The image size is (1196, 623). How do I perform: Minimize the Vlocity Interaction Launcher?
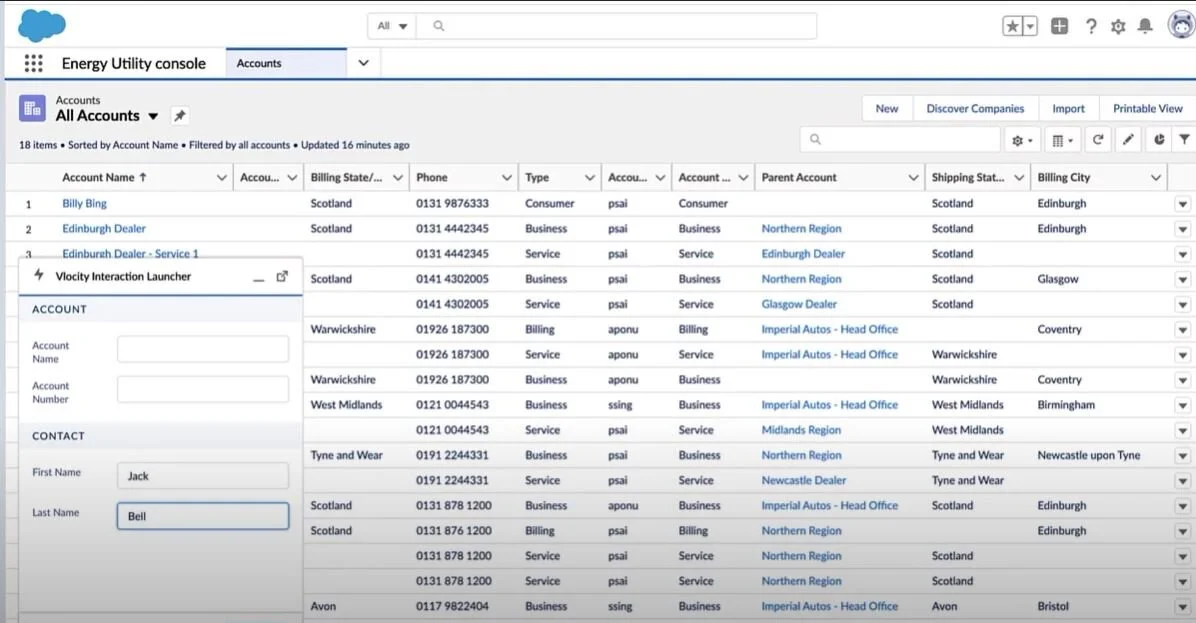click(259, 278)
